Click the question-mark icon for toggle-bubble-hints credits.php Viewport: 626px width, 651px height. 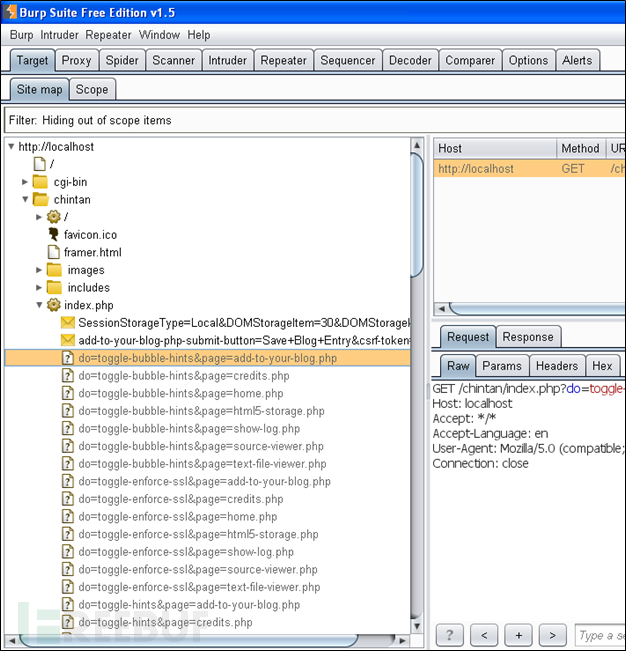pyautogui.click(x=68, y=376)
